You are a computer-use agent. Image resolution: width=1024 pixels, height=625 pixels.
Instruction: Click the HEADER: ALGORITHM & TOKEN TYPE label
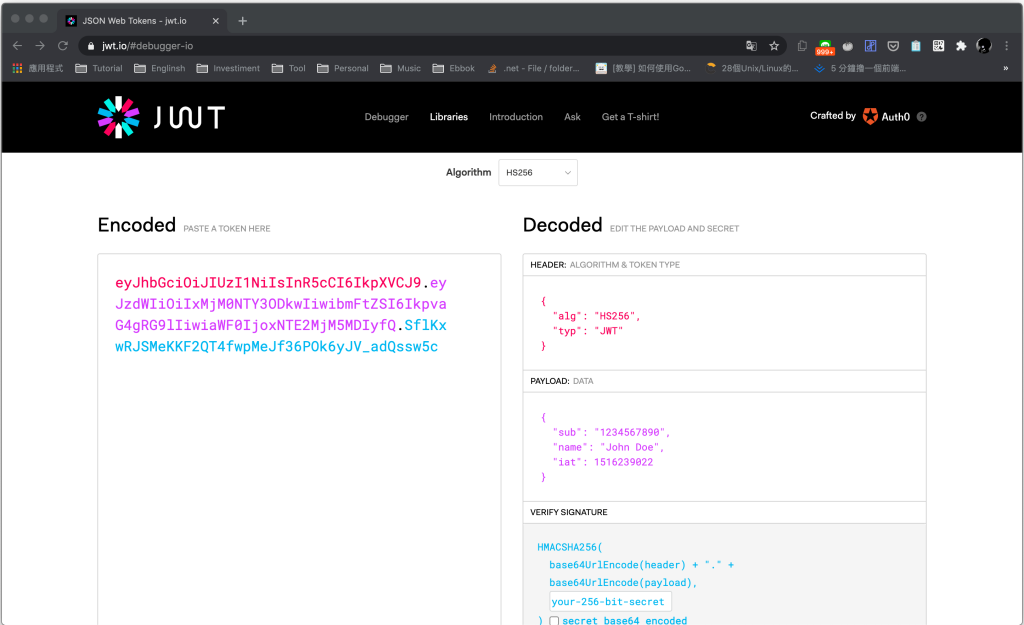605,264
